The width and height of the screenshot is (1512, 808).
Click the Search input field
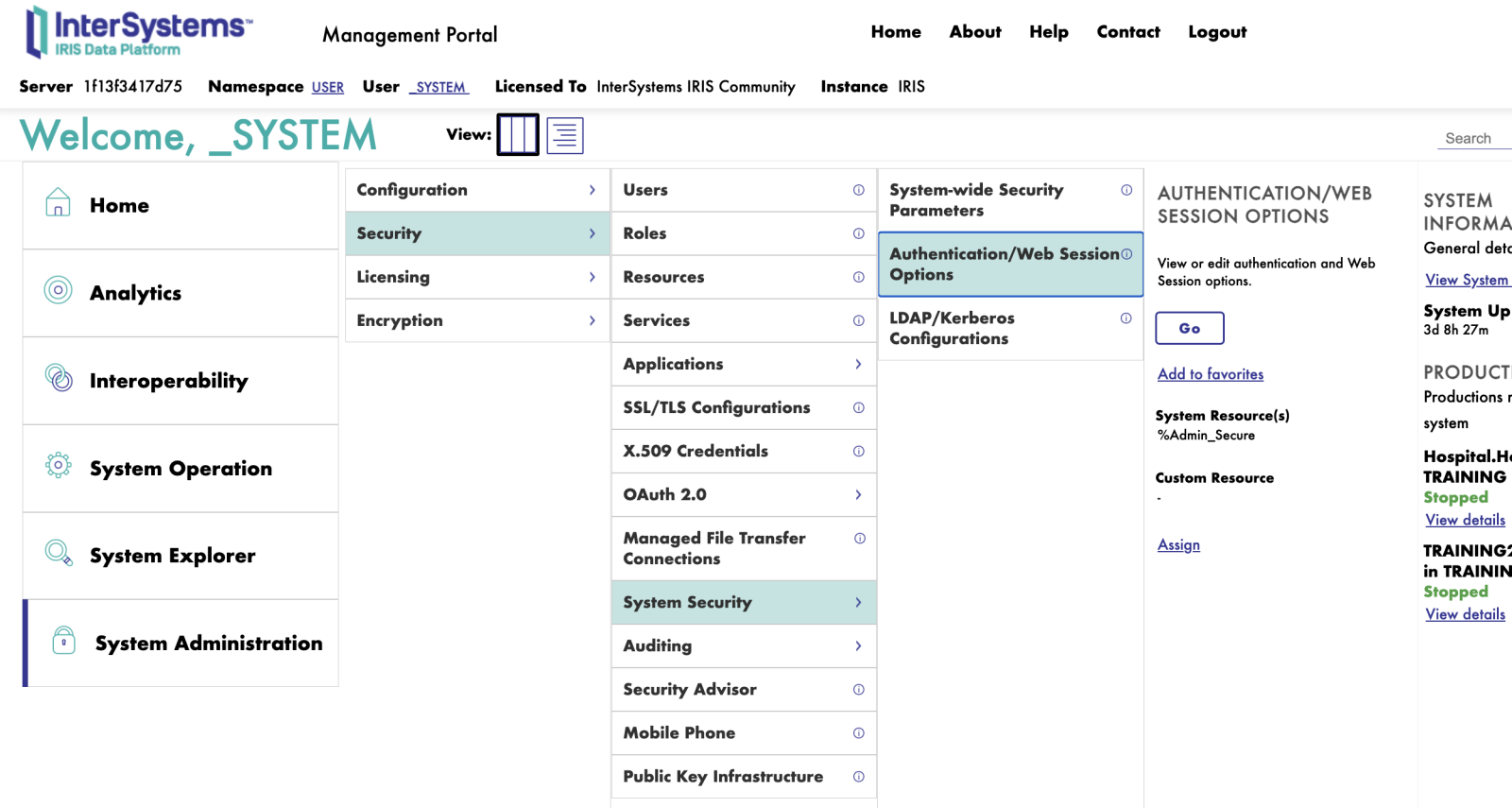coord(1474,138)
